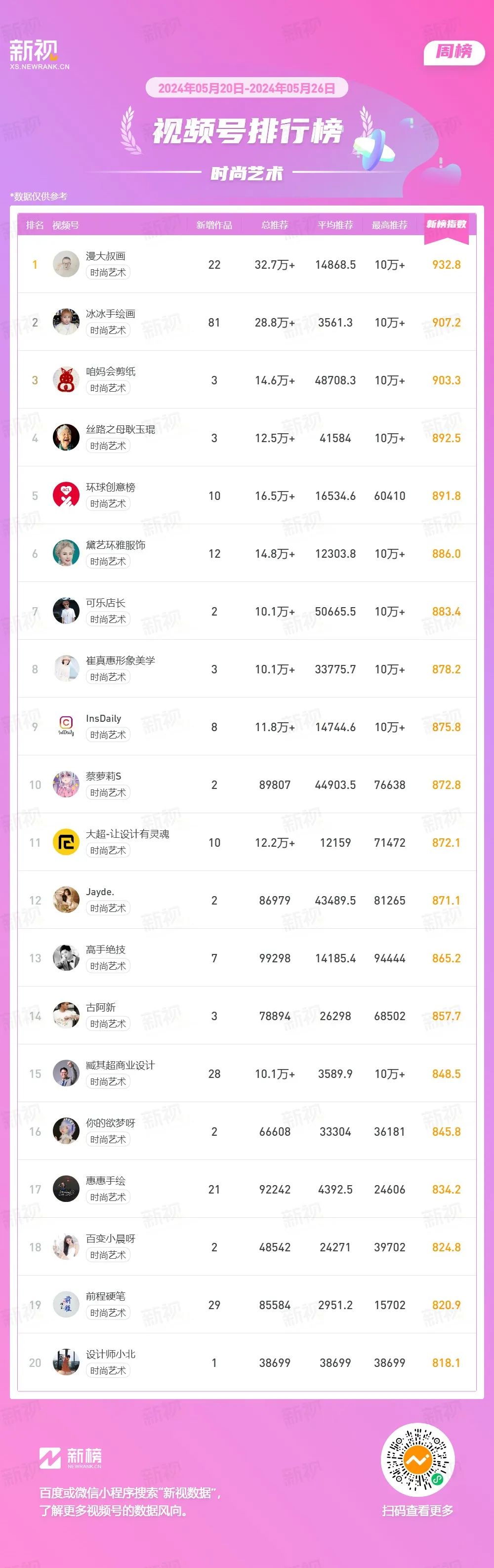Image resolution: width=494 pixels, height=1568 pixels.
Task: Click the 新榜 logo in footer
Action: tap(71, 1458)
